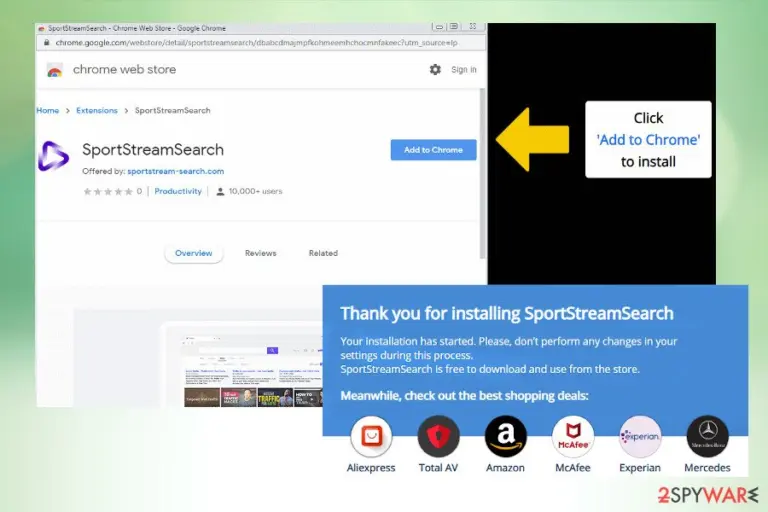Open the settings gear in Chrome Web Store

435,70
